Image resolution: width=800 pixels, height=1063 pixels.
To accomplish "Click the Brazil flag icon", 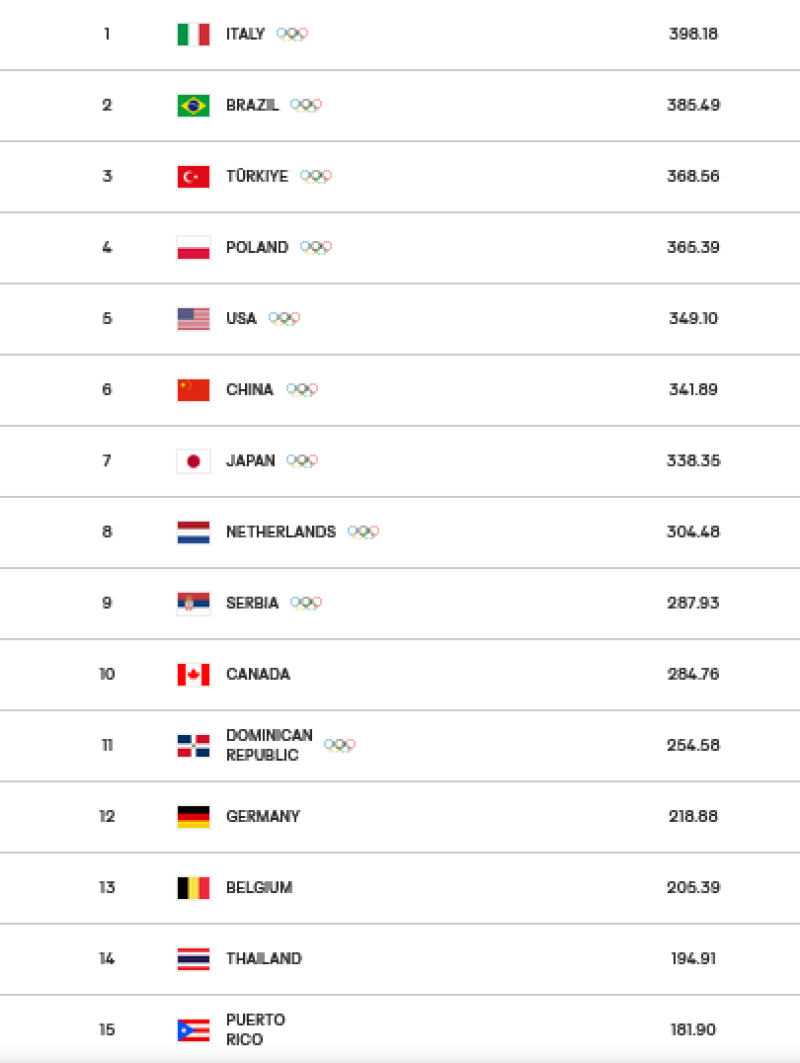I will [193, 106].
